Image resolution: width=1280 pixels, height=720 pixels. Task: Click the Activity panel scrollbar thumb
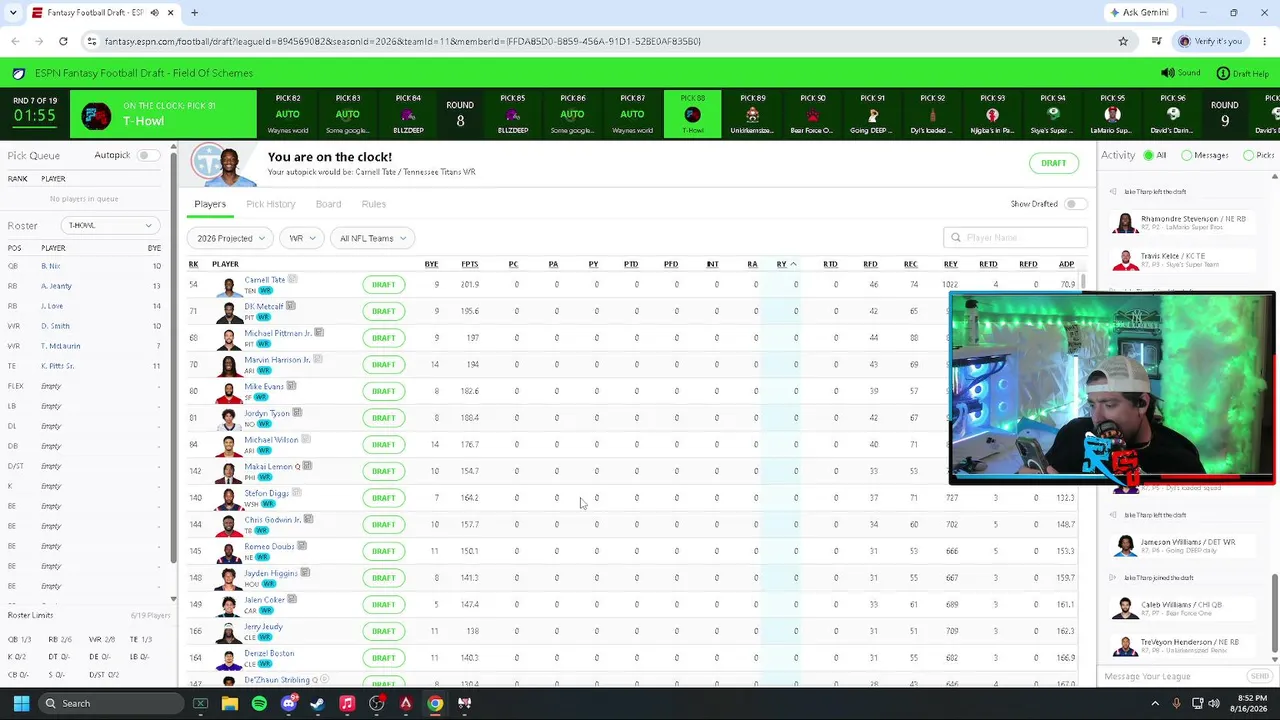point(1275,614)
